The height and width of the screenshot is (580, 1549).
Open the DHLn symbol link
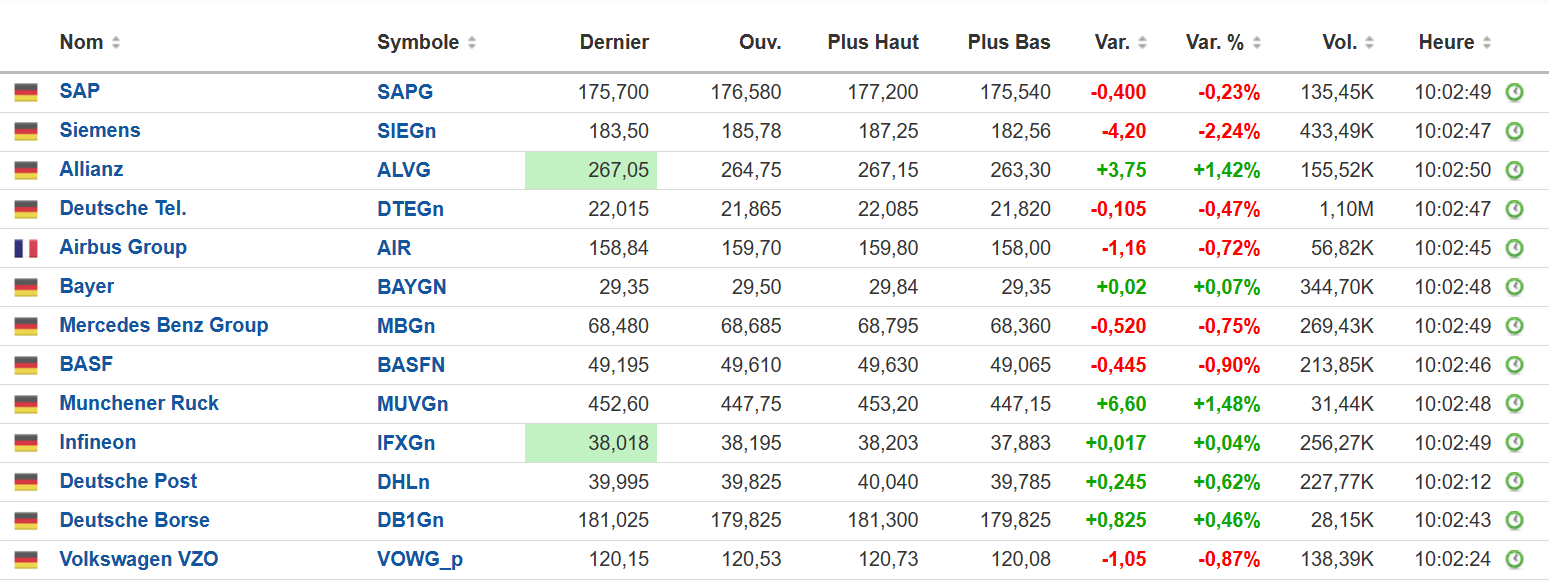(x=404, y=481)
